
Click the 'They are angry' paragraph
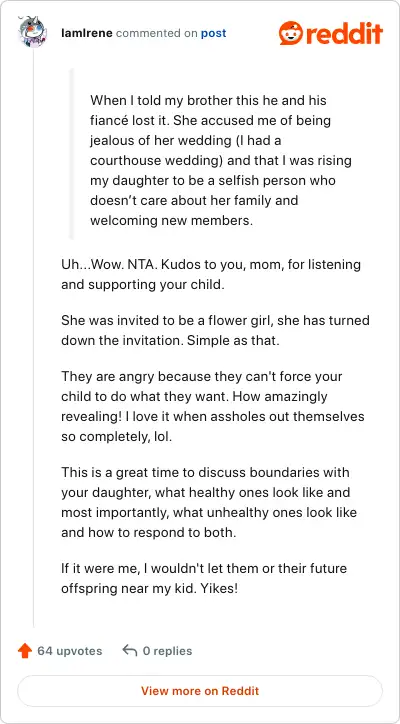(212, 406)
